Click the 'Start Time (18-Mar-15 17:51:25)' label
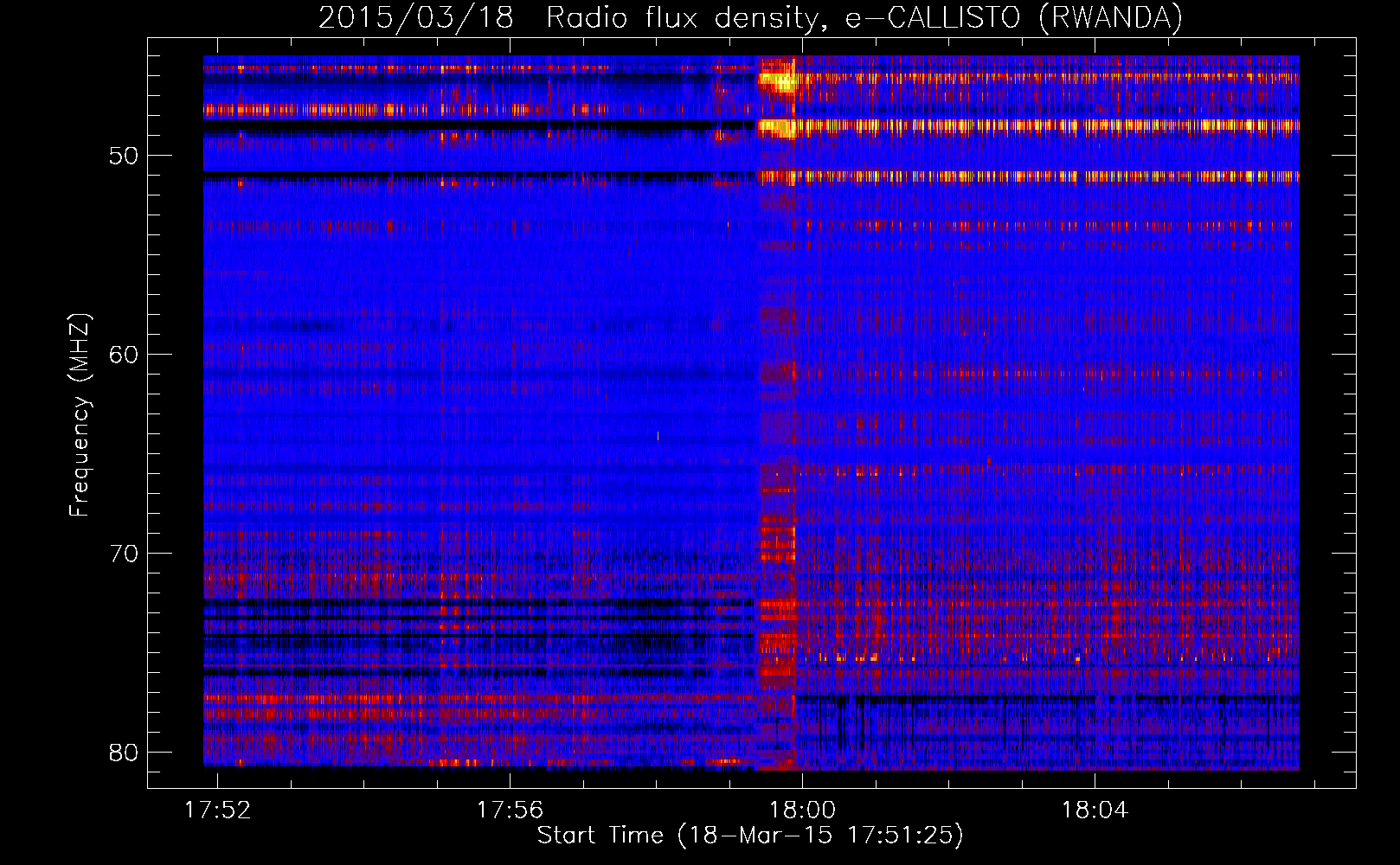Image resolution: width=1400 pixels, height=865 pixels. (x=750, y=836)
